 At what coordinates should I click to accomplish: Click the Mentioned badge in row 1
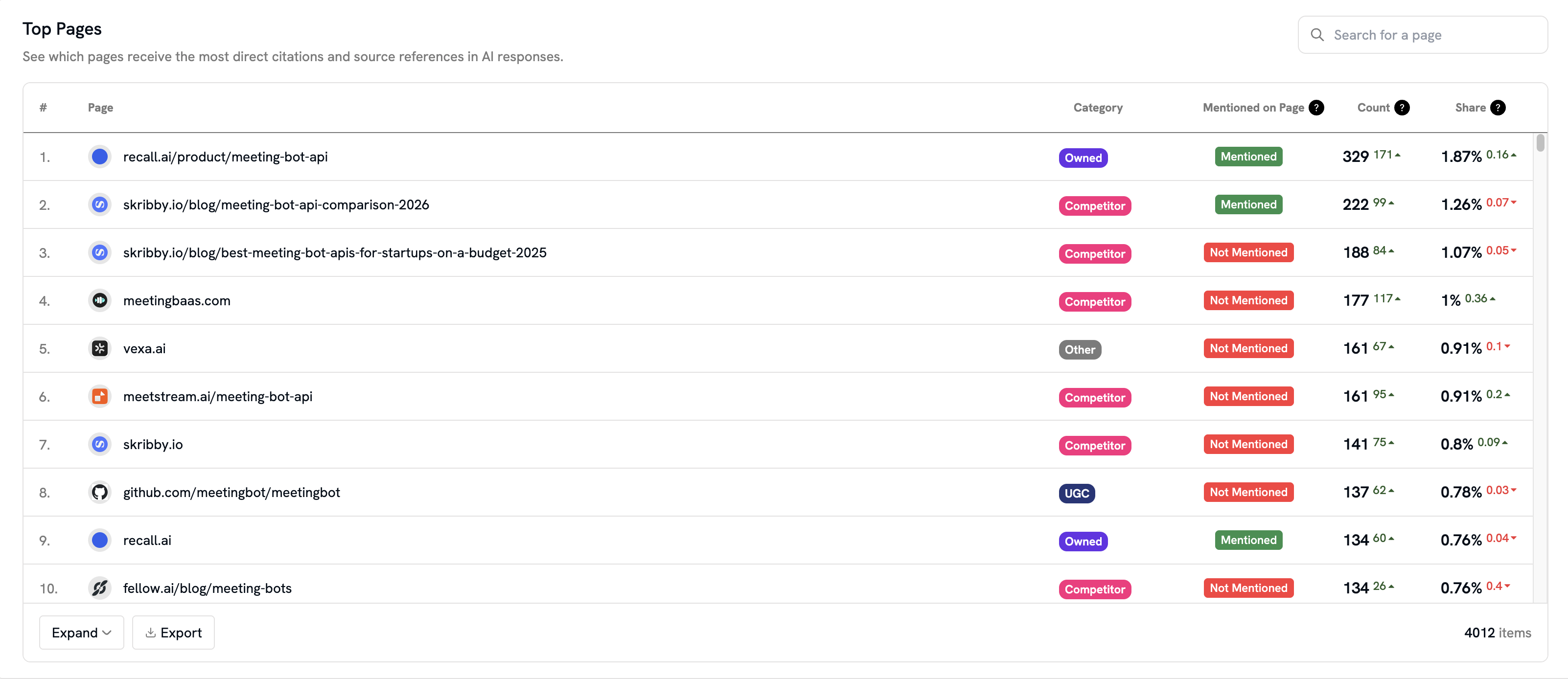1248,157
